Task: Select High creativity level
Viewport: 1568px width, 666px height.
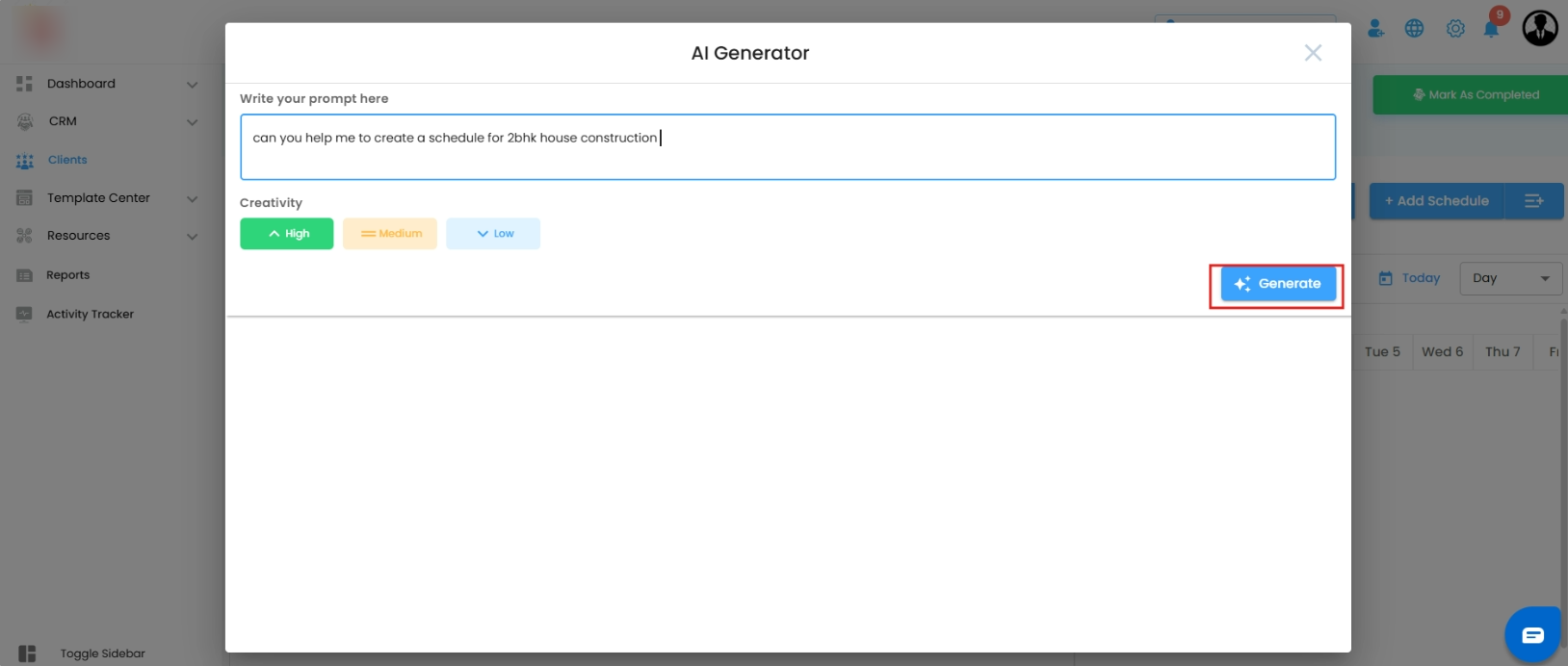Action: 287,234
